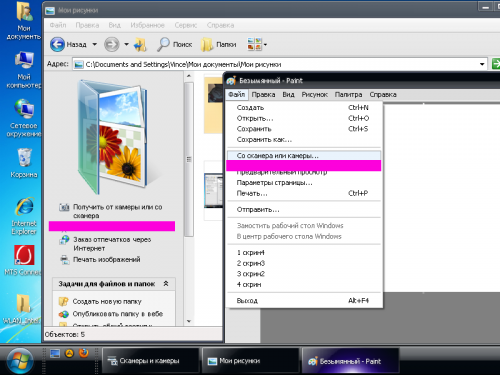500x375 pixels.
Task: Open Назад history dropdown arrow
Action: pyautogui.click(x=95, y=44)
